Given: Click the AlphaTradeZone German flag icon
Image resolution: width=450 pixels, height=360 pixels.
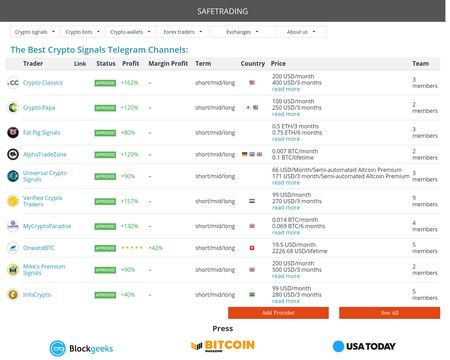Looking at the screenshot, I should click(245, 154).
